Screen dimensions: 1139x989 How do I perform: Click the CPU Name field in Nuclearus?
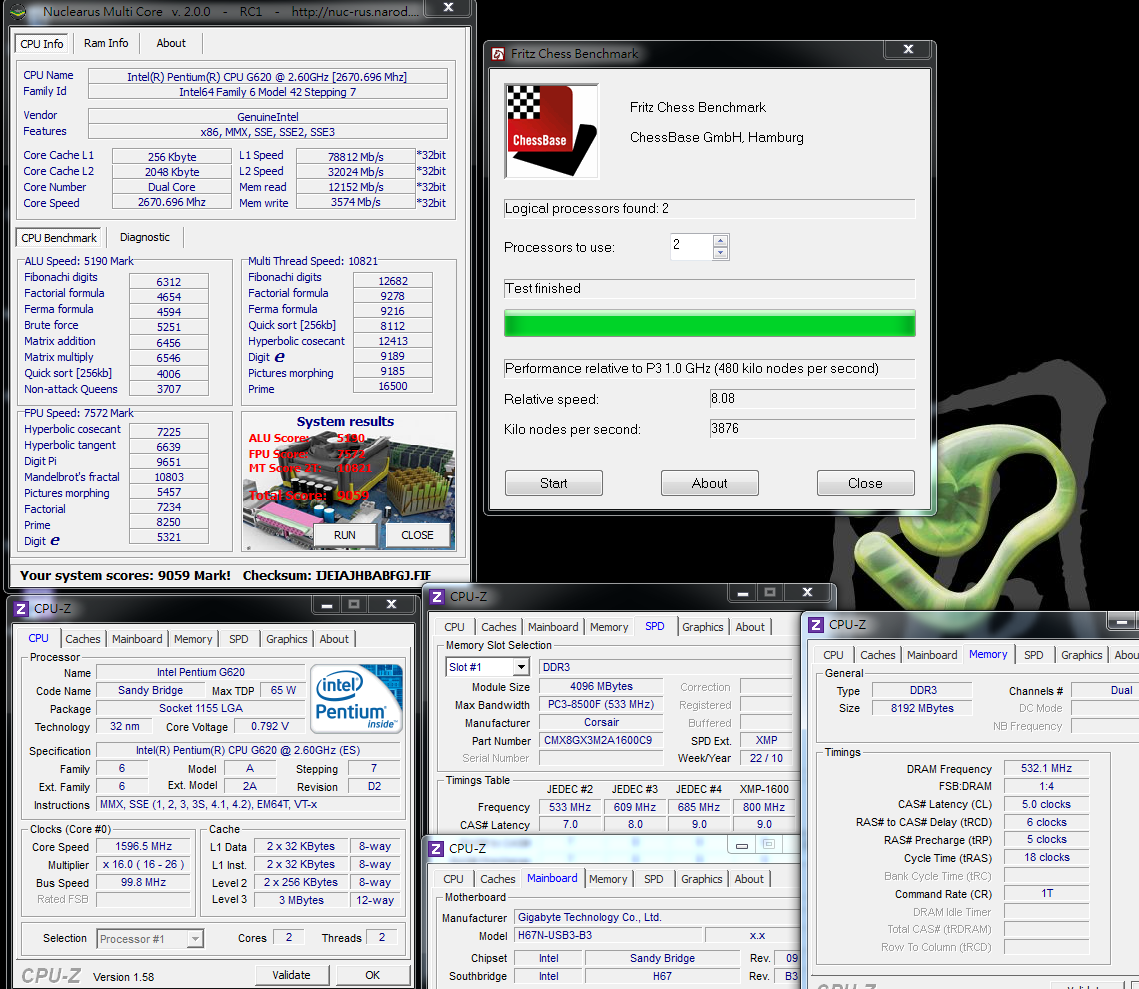pos(267,77)
